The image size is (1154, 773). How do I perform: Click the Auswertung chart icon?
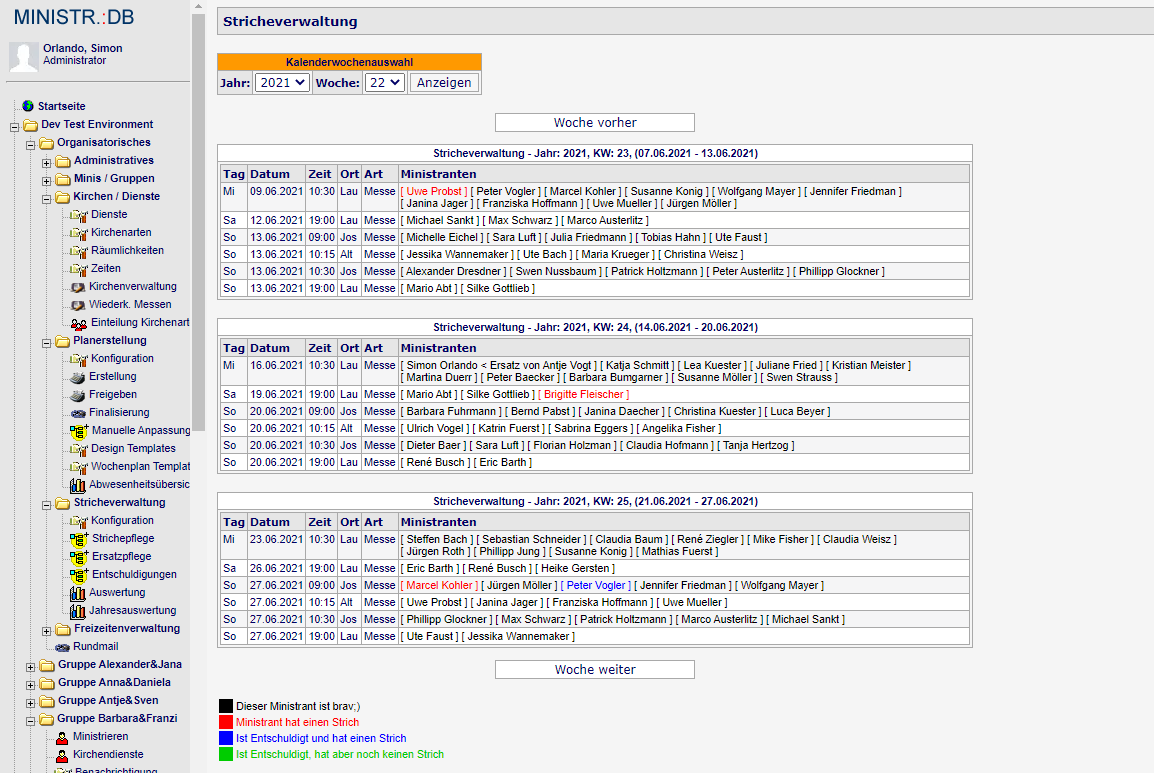click(77, 593)
